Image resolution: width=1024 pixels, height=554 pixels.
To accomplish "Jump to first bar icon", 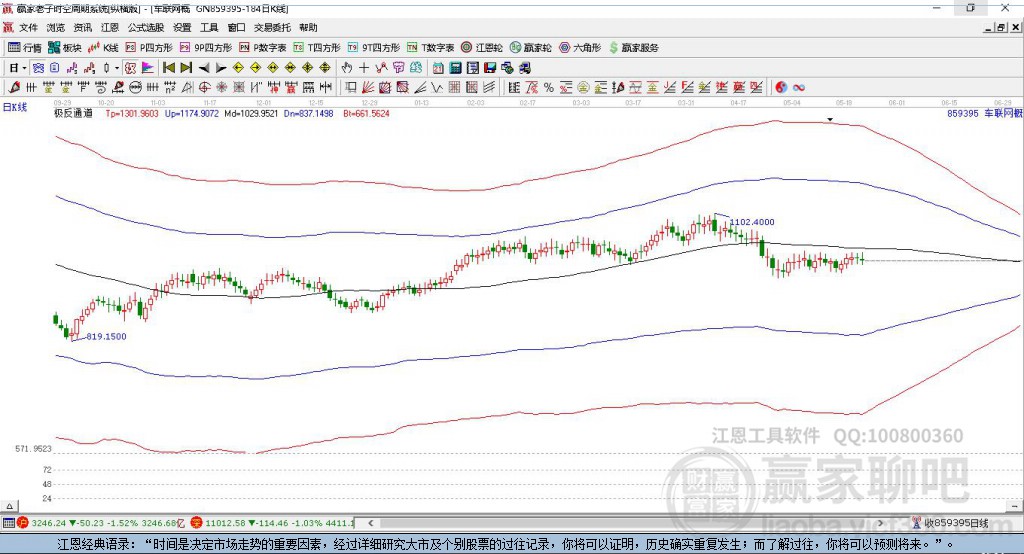I will (x=169, y=68).
